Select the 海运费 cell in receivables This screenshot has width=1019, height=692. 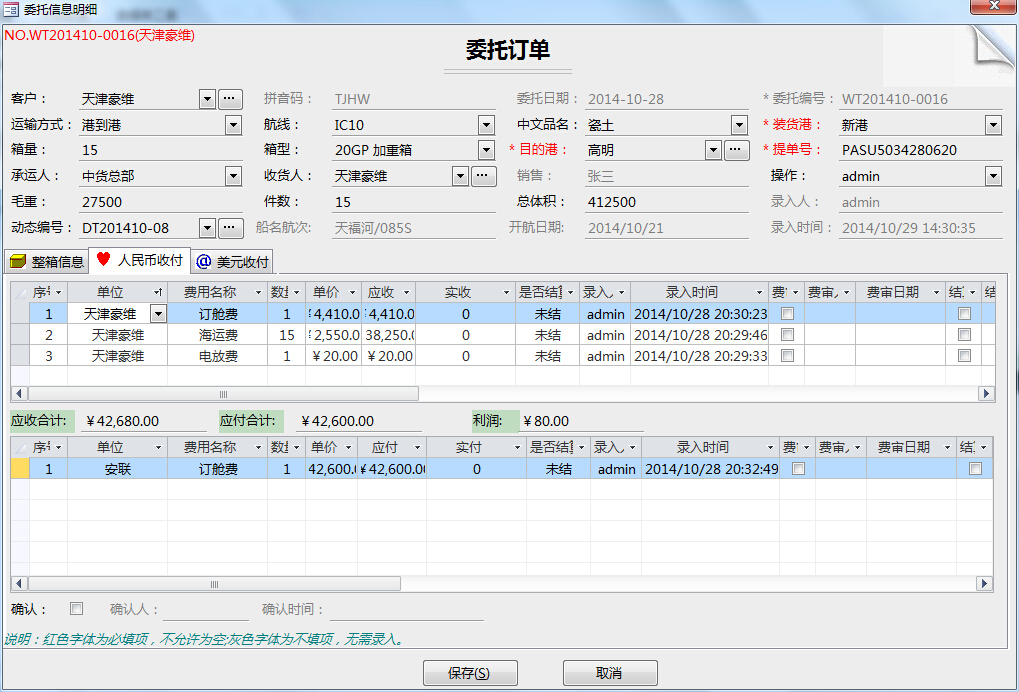pos(218,335)
